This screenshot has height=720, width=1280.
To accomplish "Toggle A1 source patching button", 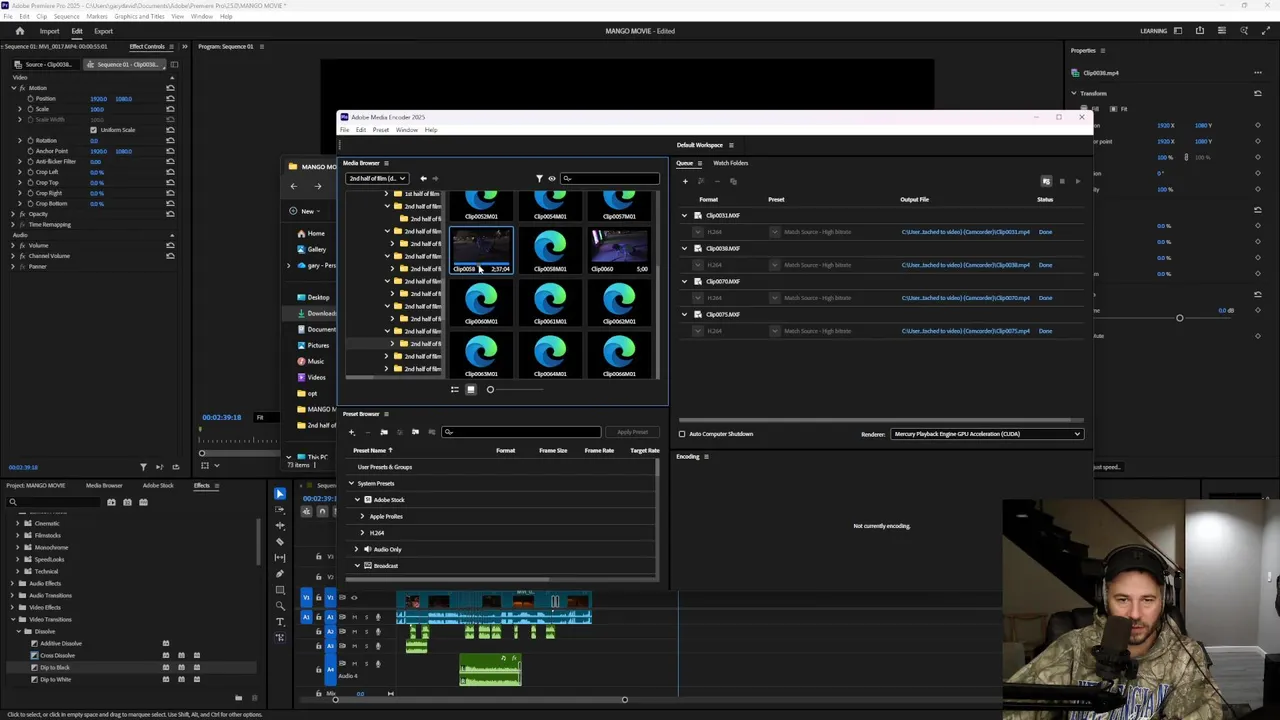I will [307, 617].
